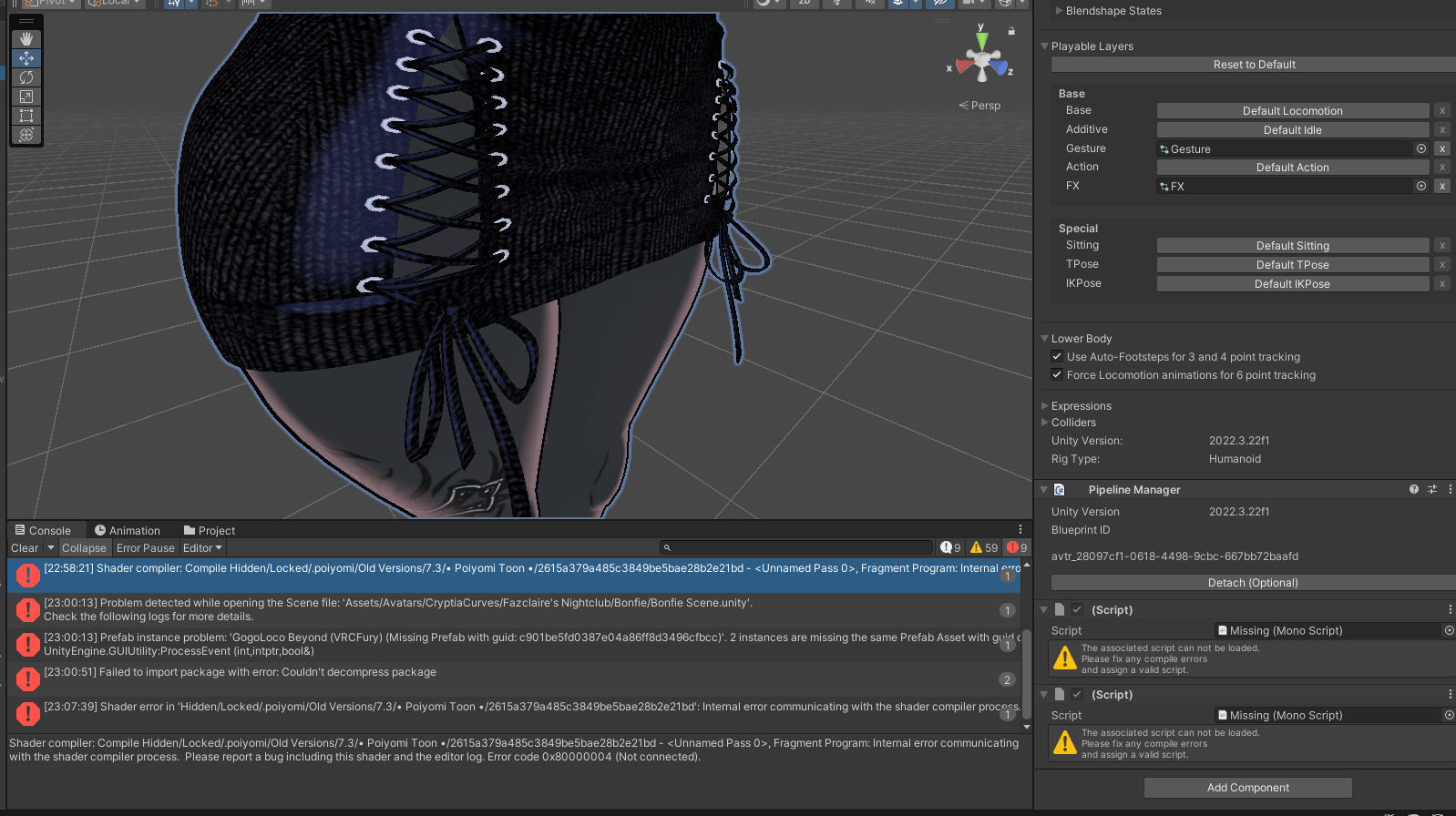Clear the Gesture layer with X button
This screenshot has height=816, width=1456.
(1442, 148)
